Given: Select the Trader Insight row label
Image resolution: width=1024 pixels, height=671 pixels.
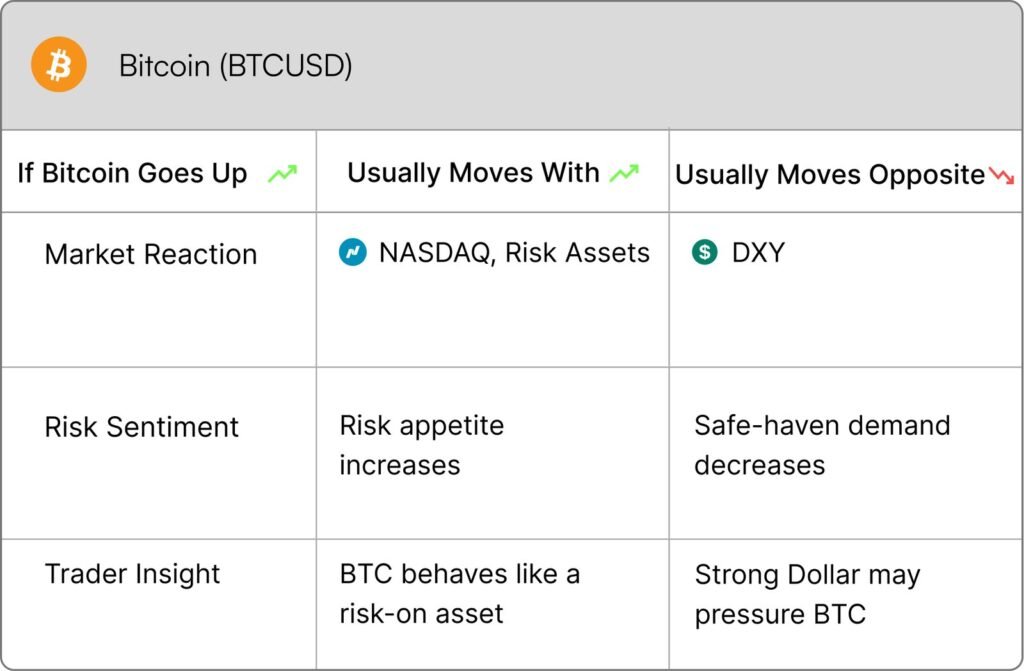Looking at the screenshot, I should pyautogui.click(x=133, y=574).
